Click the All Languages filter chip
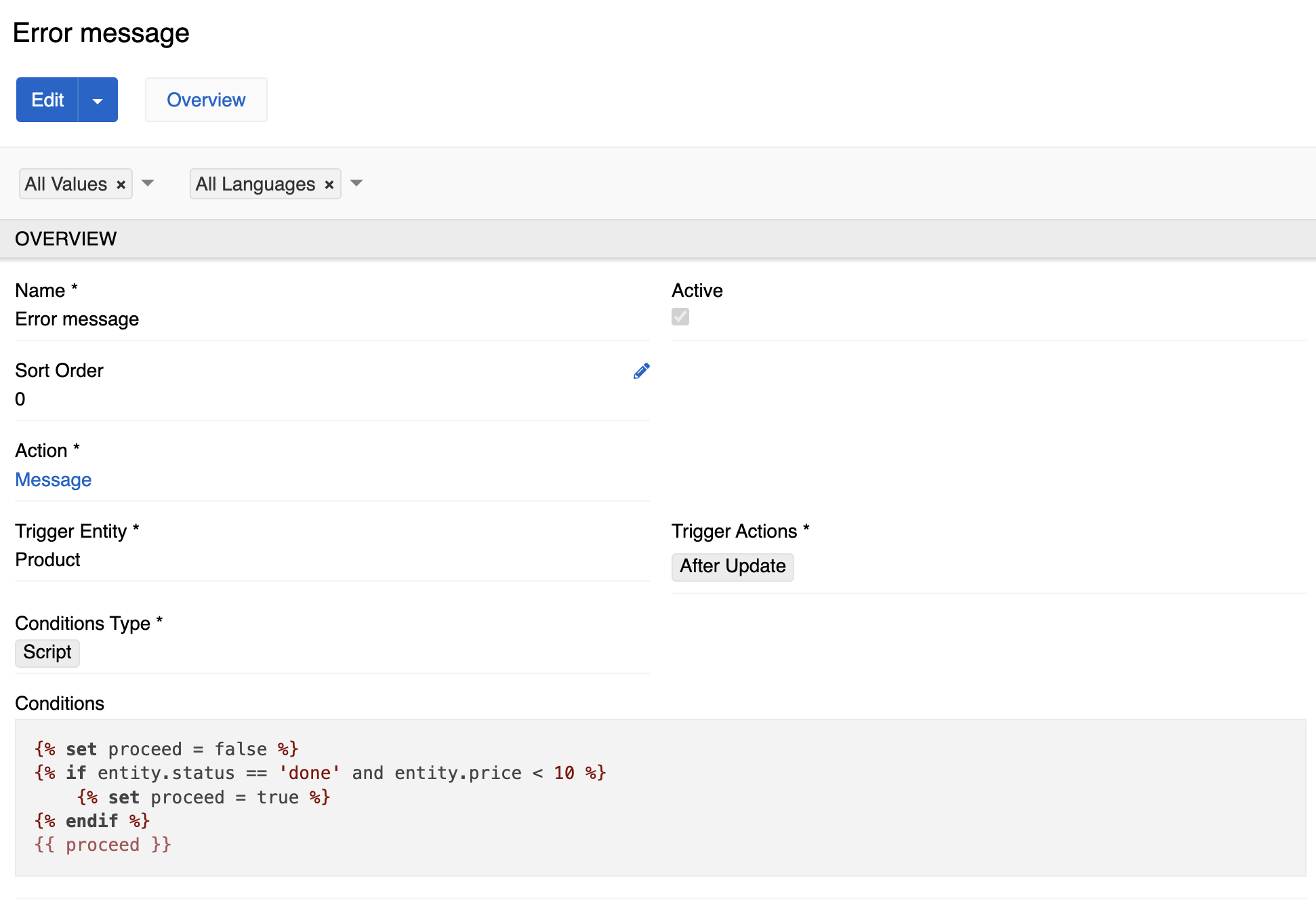Image resolution: width=1316 pixels, height=918 pixels. [255, 184]
